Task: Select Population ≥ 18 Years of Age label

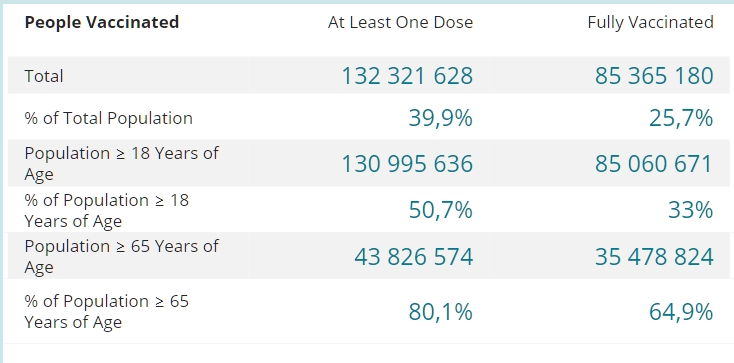Action: 121,163
